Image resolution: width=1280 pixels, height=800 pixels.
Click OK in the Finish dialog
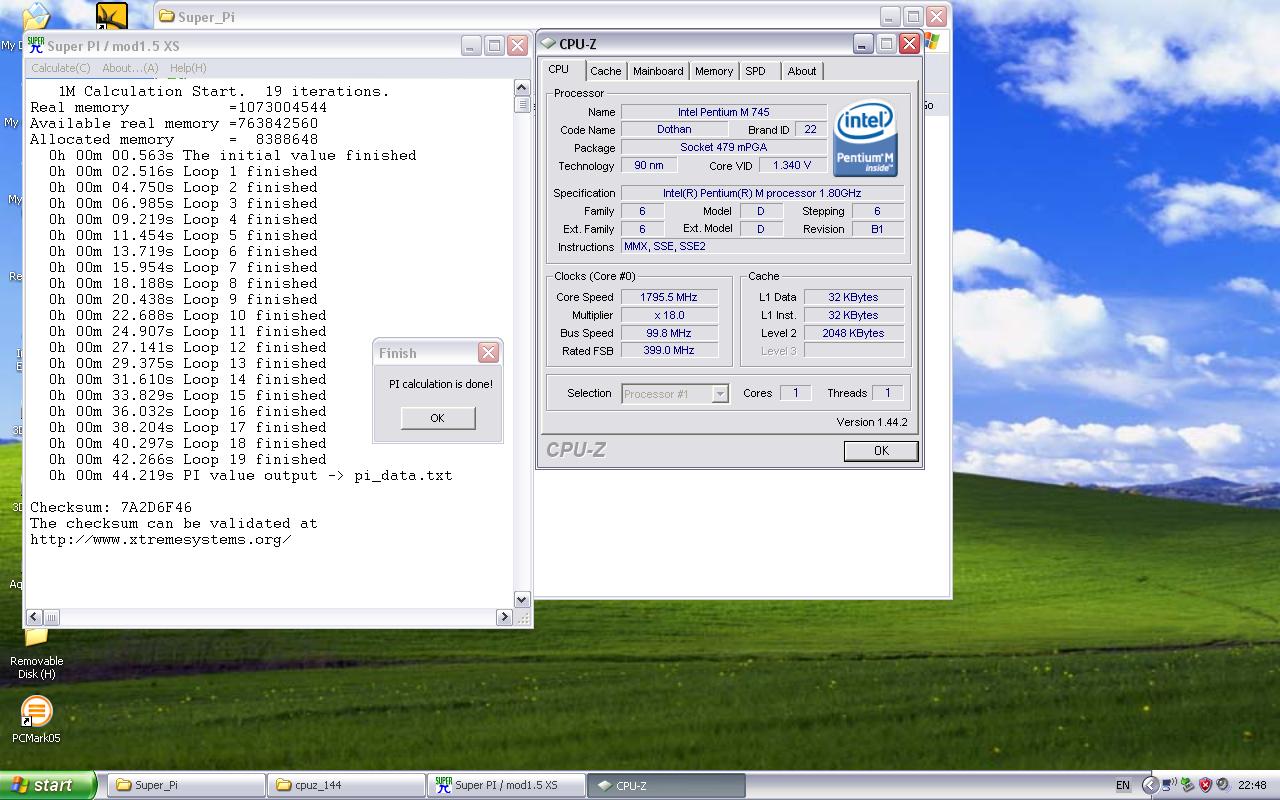[x=438, y=418]
